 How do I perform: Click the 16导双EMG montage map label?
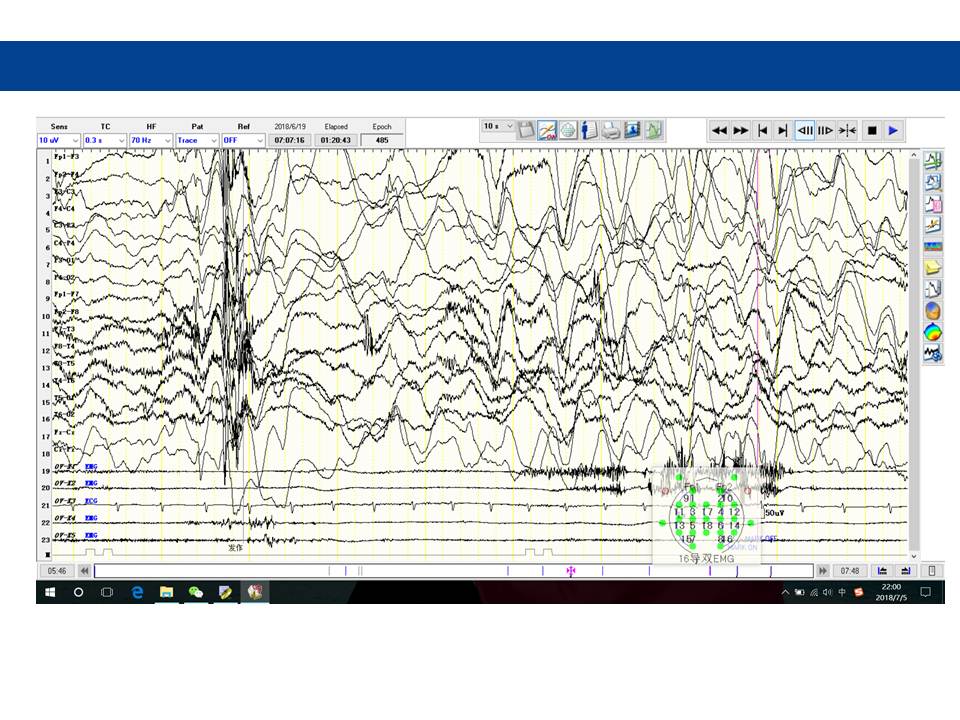707,558
